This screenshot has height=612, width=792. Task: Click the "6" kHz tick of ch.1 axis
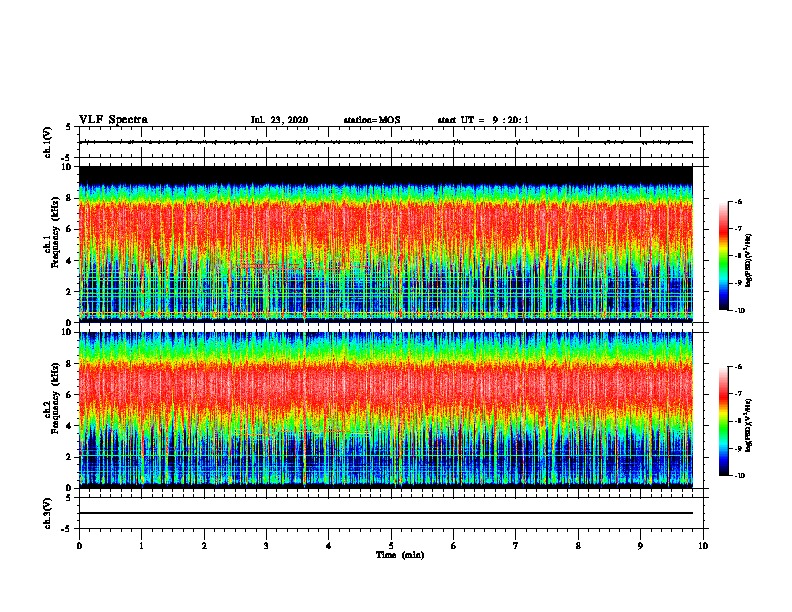coord(69,229)
